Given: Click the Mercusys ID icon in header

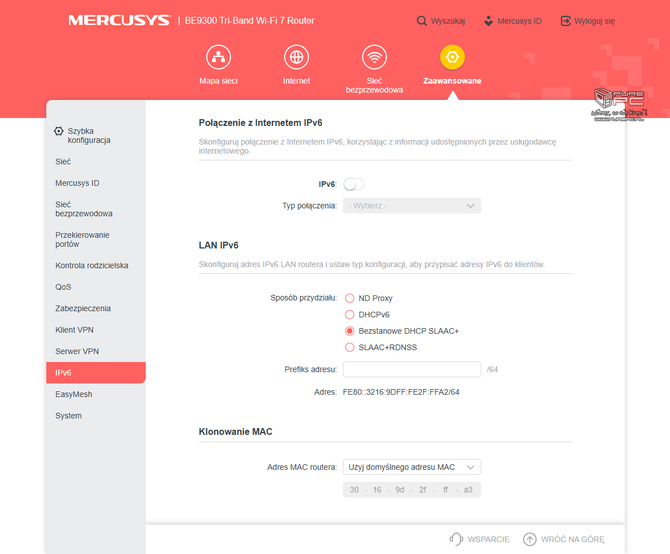Looking at the screenshot, I should (488, 21).
